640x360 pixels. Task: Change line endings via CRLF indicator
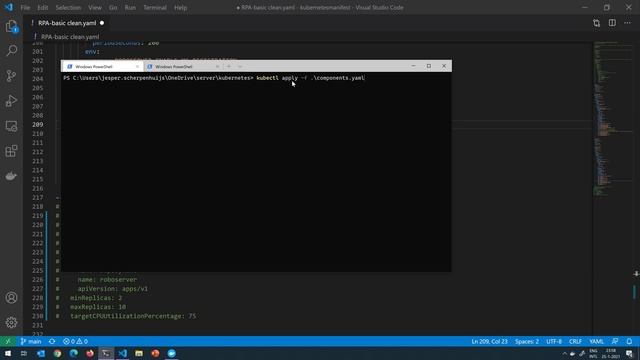[x=575, y=341]
